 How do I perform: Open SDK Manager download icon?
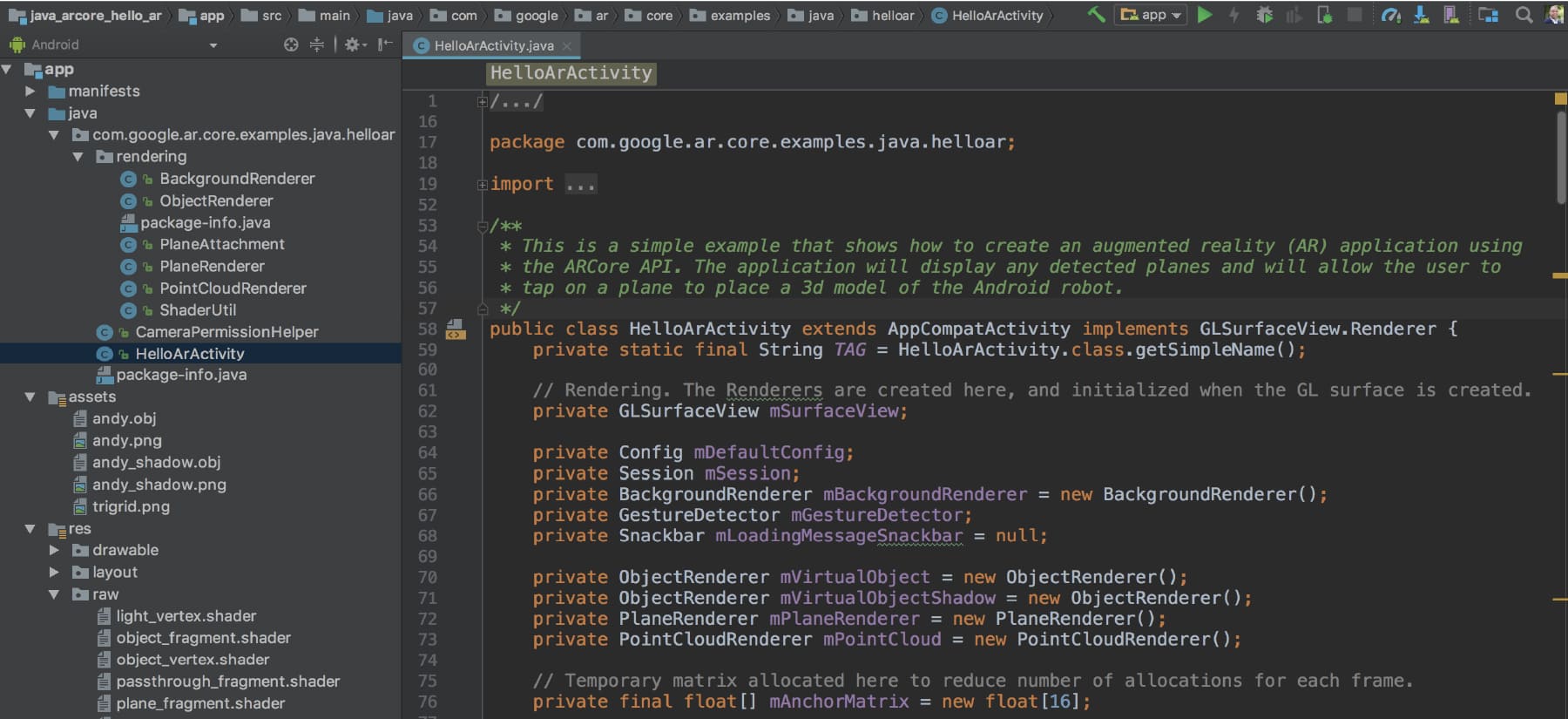click(x=1421, y=15)
